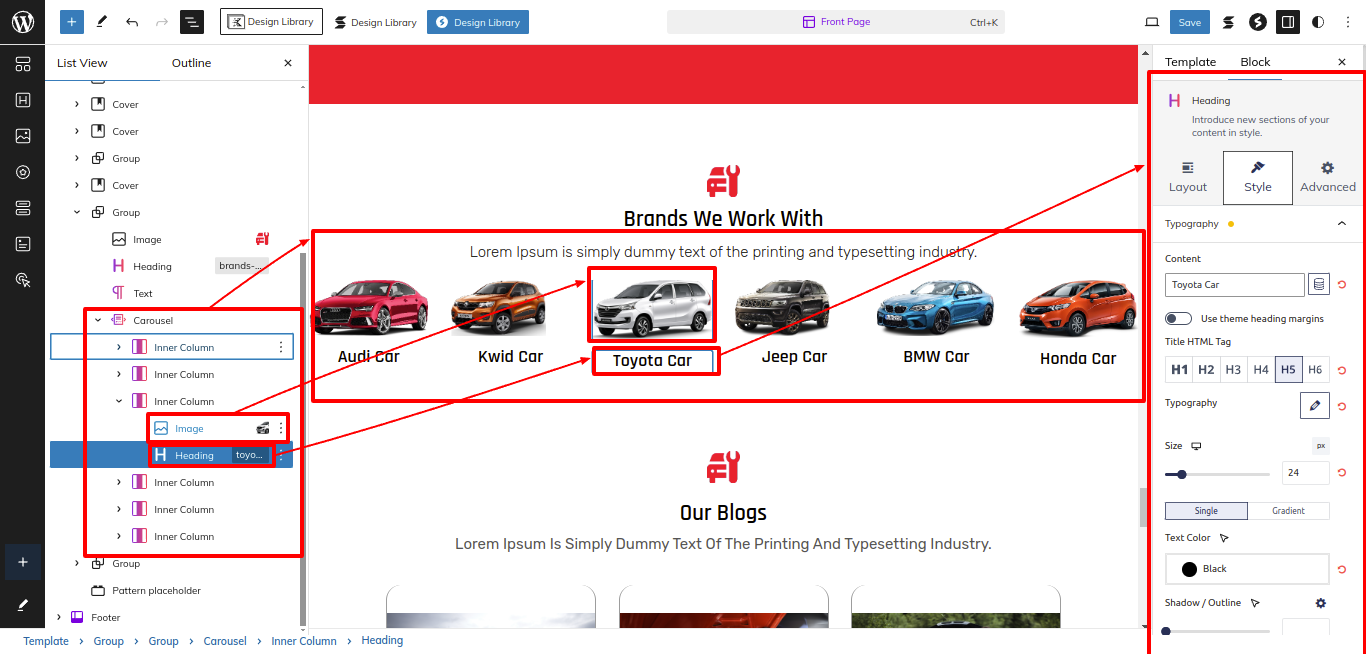Open the Stackable icon next to Save

(1228, 22)
